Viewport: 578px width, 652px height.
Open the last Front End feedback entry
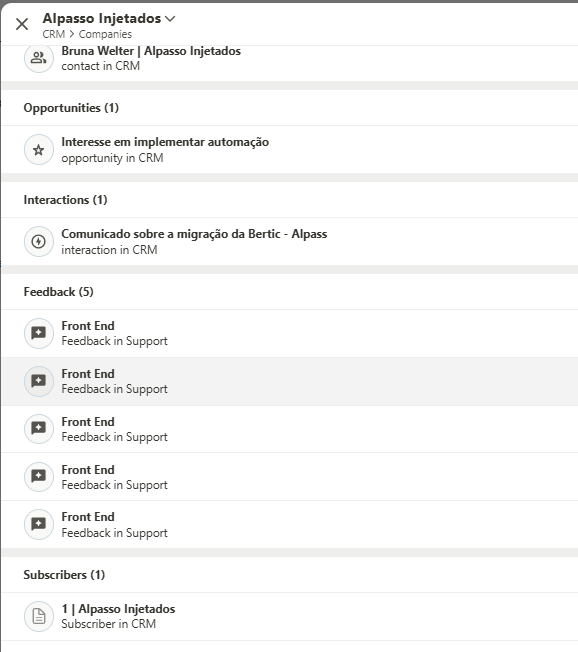[289, 524]
